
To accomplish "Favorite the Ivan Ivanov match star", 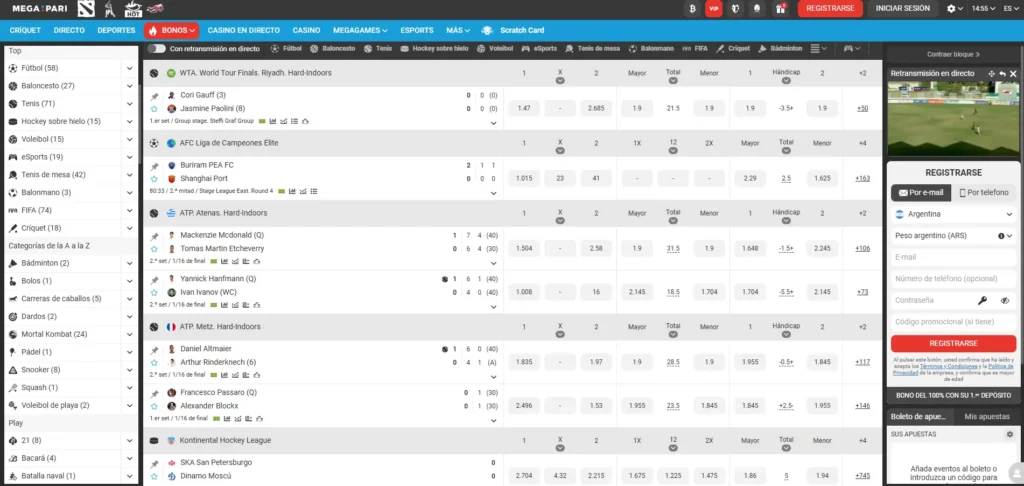I will point(154,293).
